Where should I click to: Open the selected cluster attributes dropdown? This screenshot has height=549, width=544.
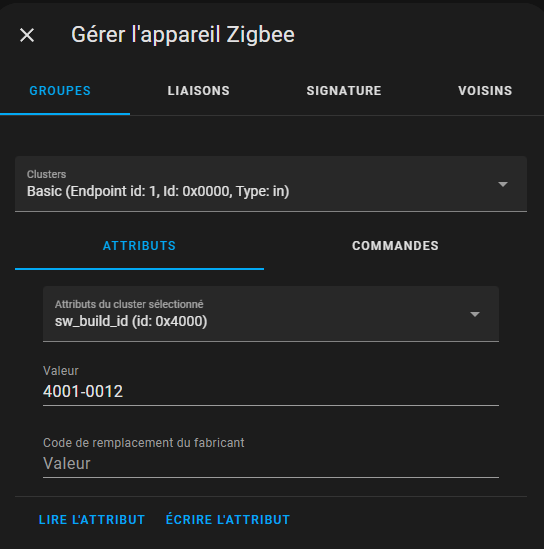(x=271, y=314)
